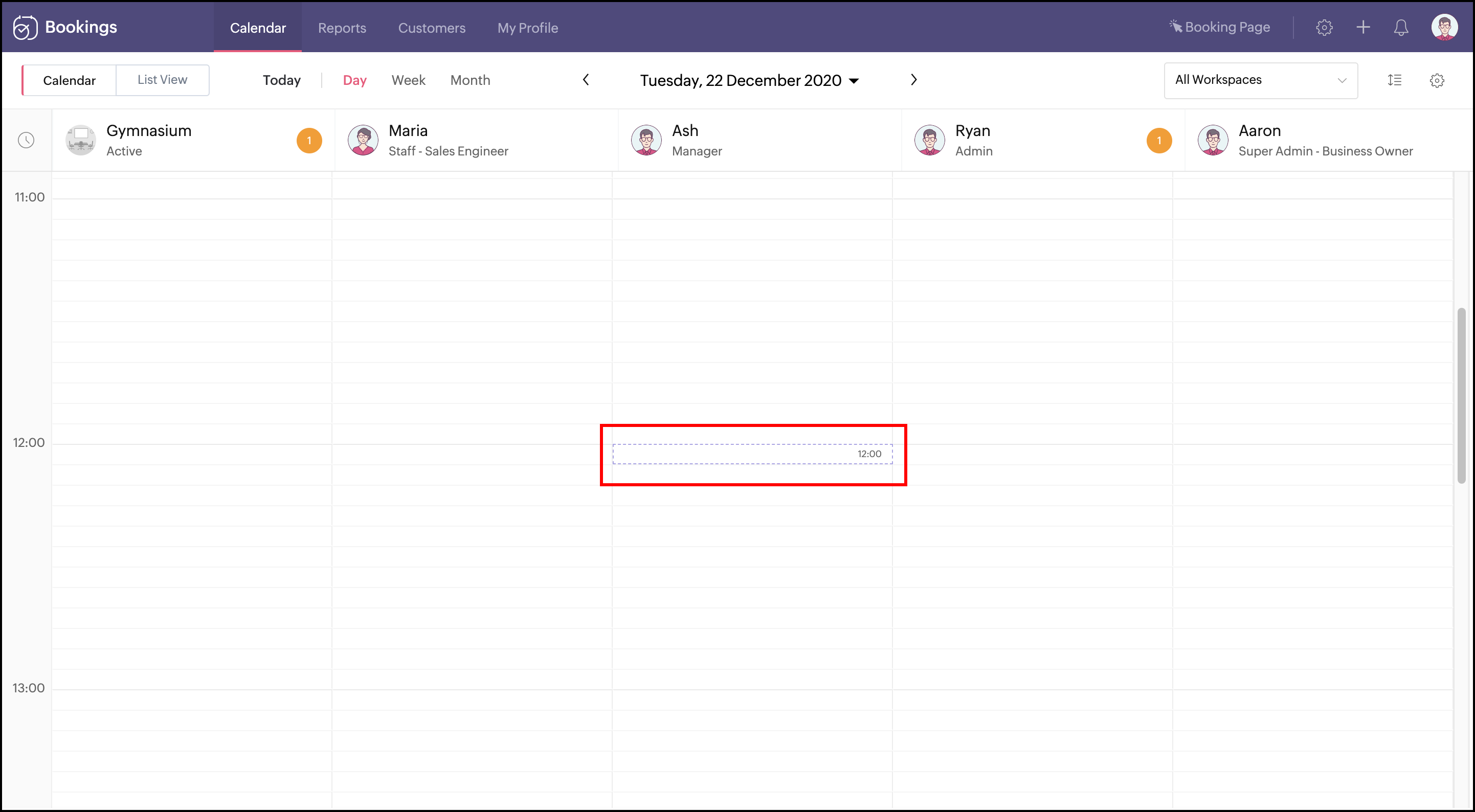The width and height of the screenshot is (1475, 812).
Task: Open the Customers tab
Action: click(432, 28)
